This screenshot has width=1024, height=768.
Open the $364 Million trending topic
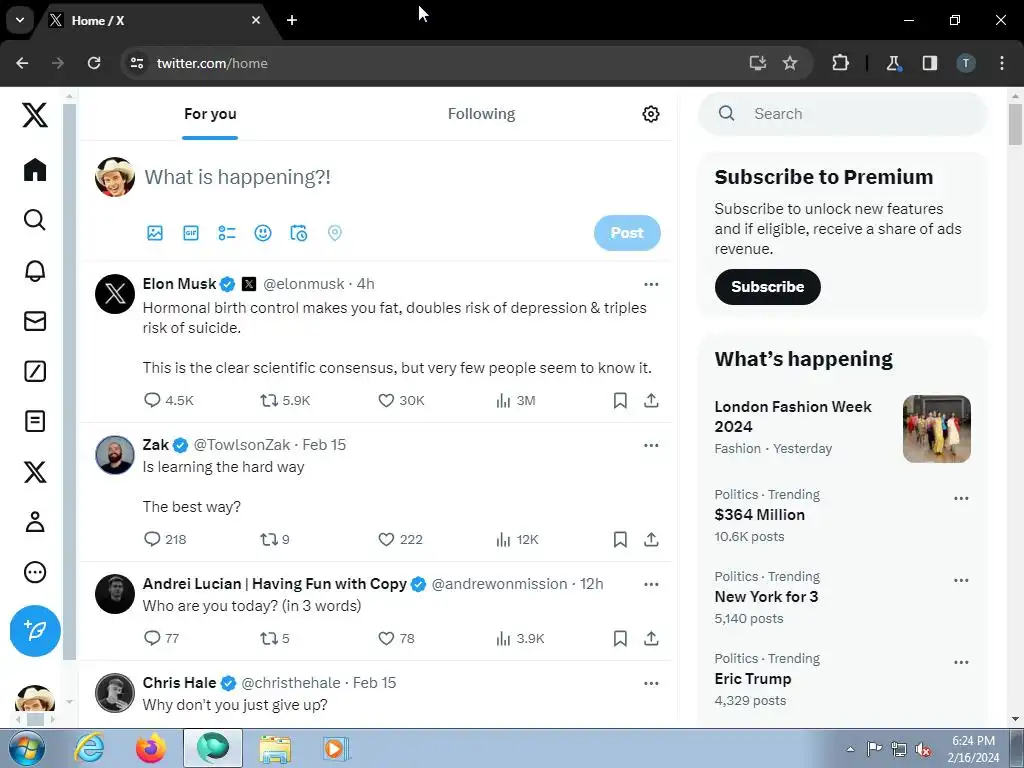(x=760, y=515)
